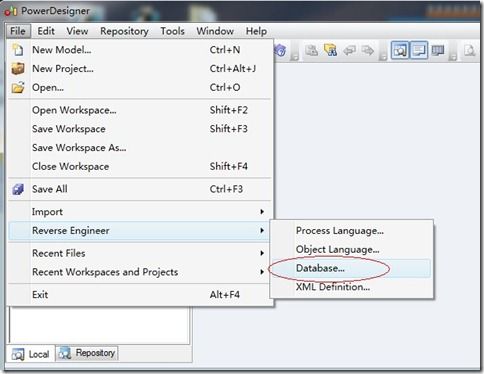Click the Save All disk icon
484x374 pixels.
coord(18,189)
